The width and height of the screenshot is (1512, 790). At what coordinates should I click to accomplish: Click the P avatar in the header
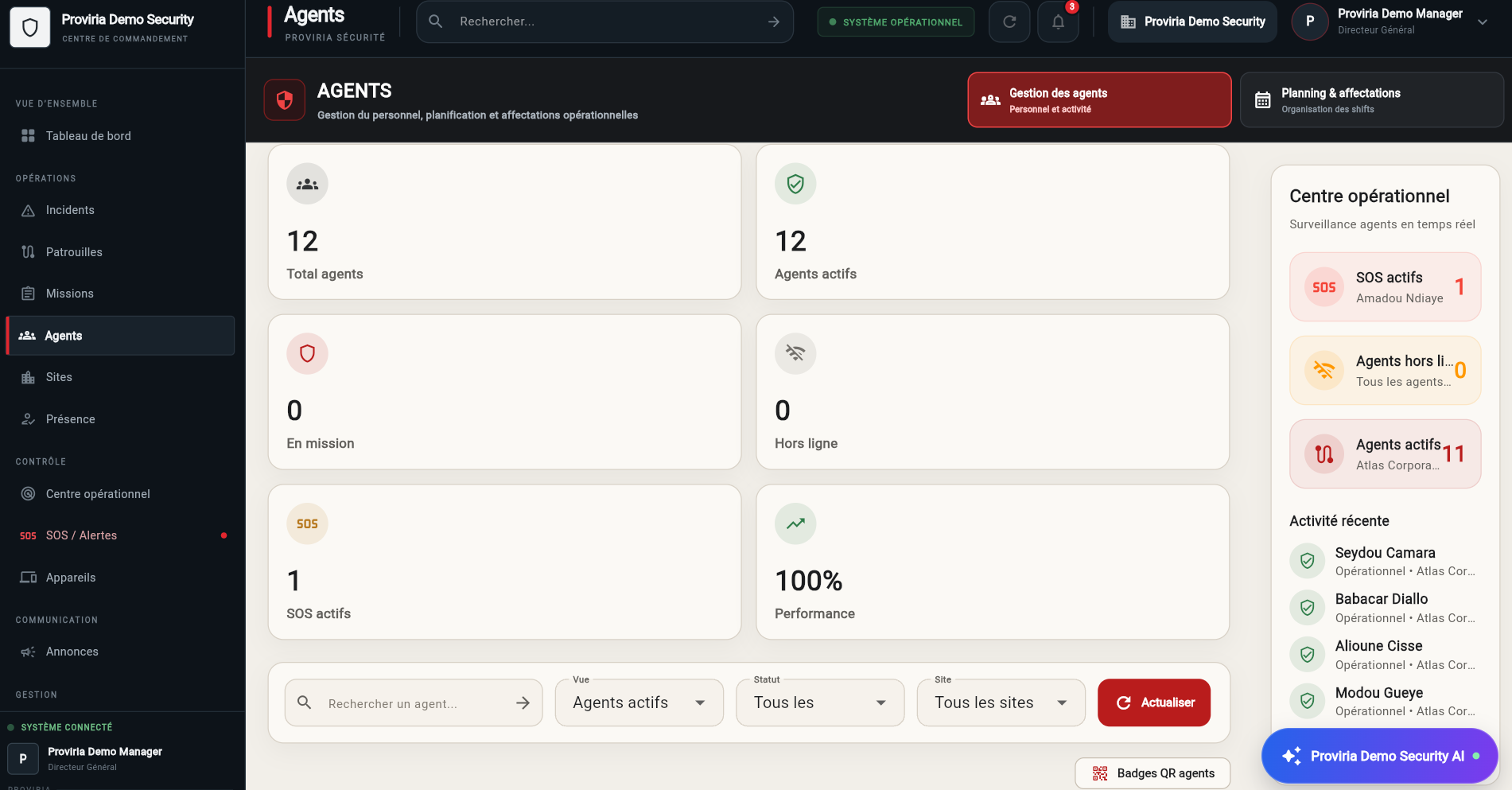[1310, 21]
